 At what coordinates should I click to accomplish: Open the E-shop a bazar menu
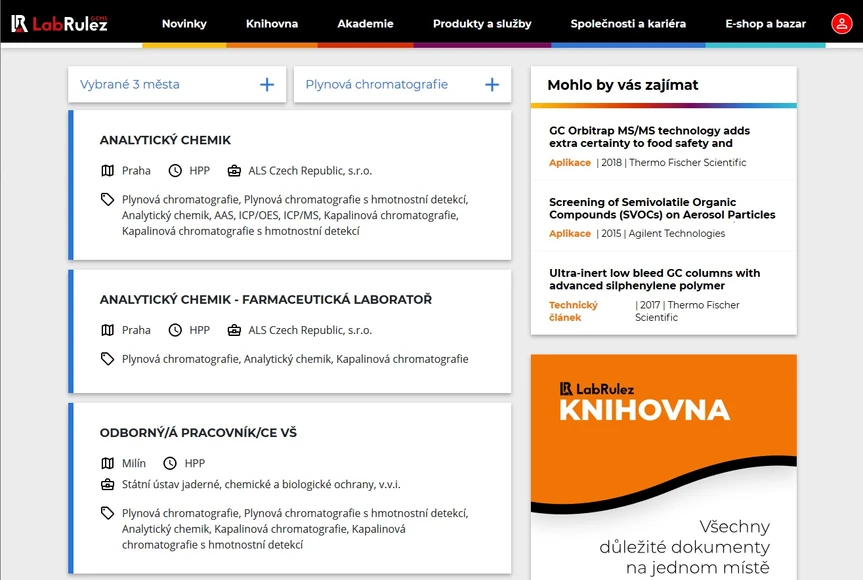(765, 23)
